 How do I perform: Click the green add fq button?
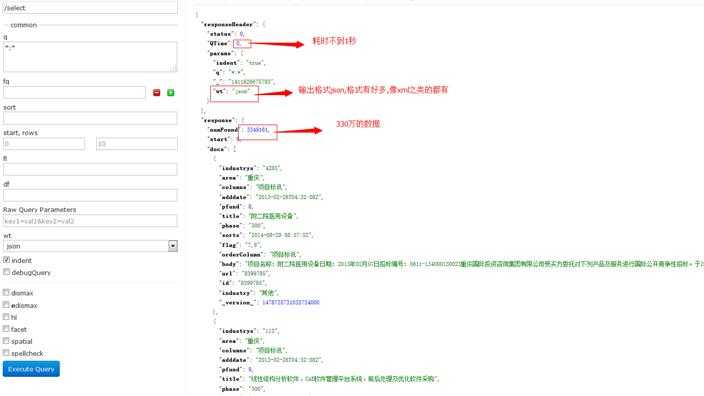click(x=171, y=92)
